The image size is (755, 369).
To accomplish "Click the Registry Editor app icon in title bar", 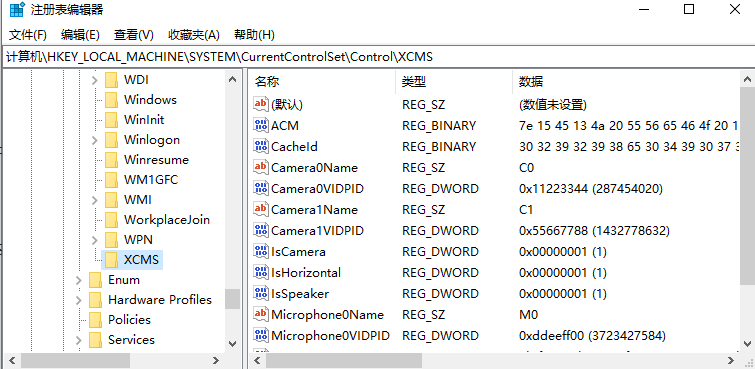I will [x=17, y=9].
